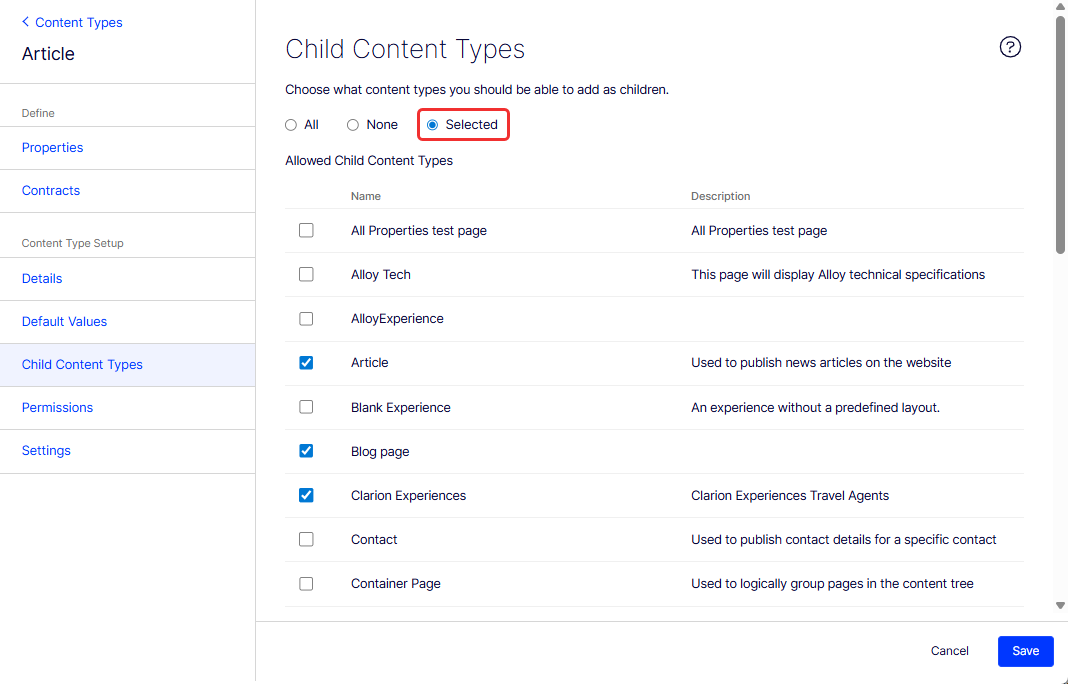
Task: Uncheck the Article content type
Action: tap(306, 362)
